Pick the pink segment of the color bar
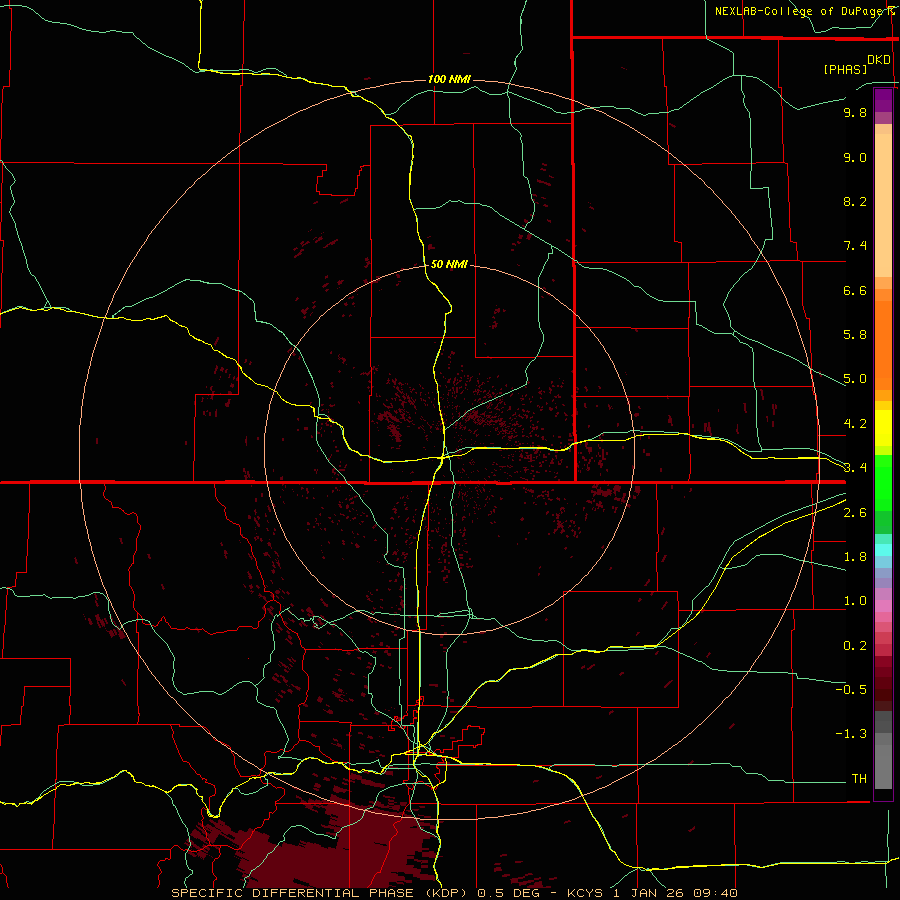The width and height of the screenshot is (900, 900). click(x=883, y=606)
